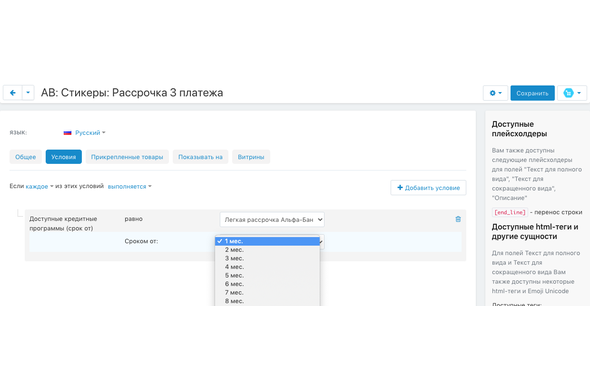This screenshot has height=391, width=590.
Task: Click the page title АВ: Стикеры
Action: click(132, 93)
